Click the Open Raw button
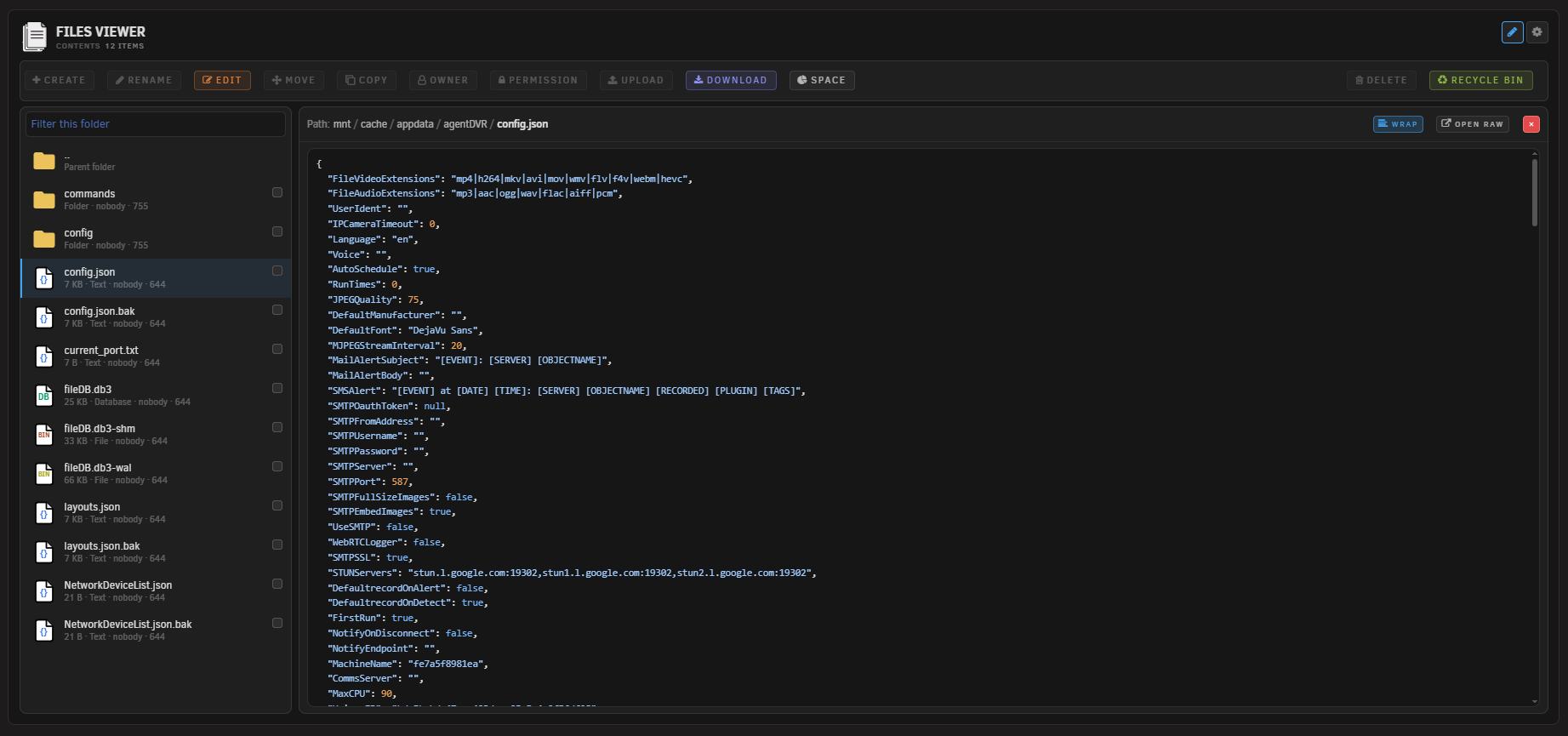1568x736 pixels. (x=1473, y=124)
